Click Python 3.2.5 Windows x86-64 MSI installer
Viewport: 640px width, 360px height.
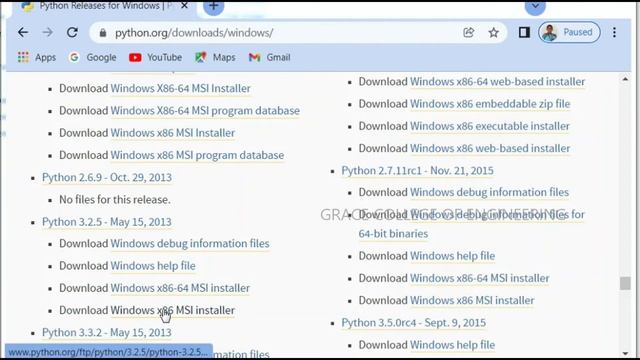tap(180, 288)
